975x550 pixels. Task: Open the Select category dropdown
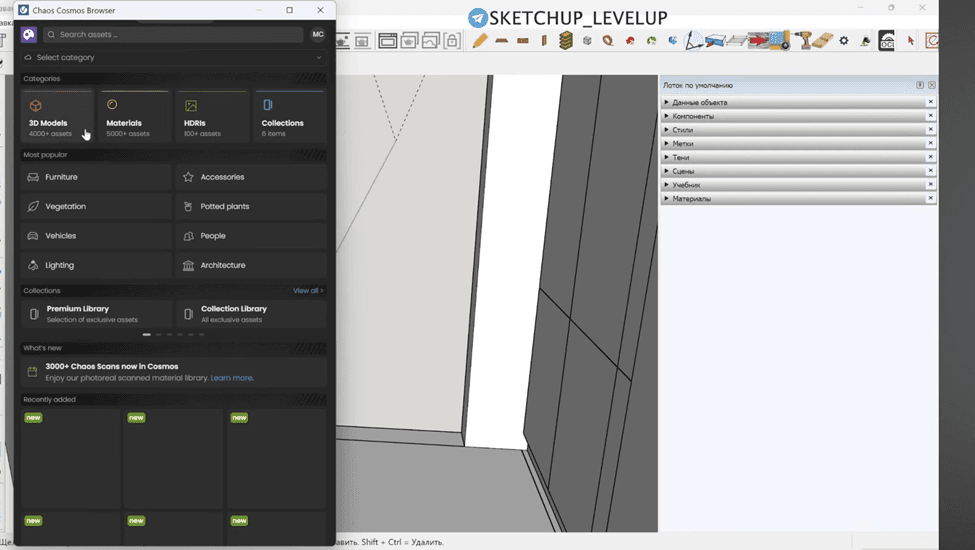click(173, 57)
